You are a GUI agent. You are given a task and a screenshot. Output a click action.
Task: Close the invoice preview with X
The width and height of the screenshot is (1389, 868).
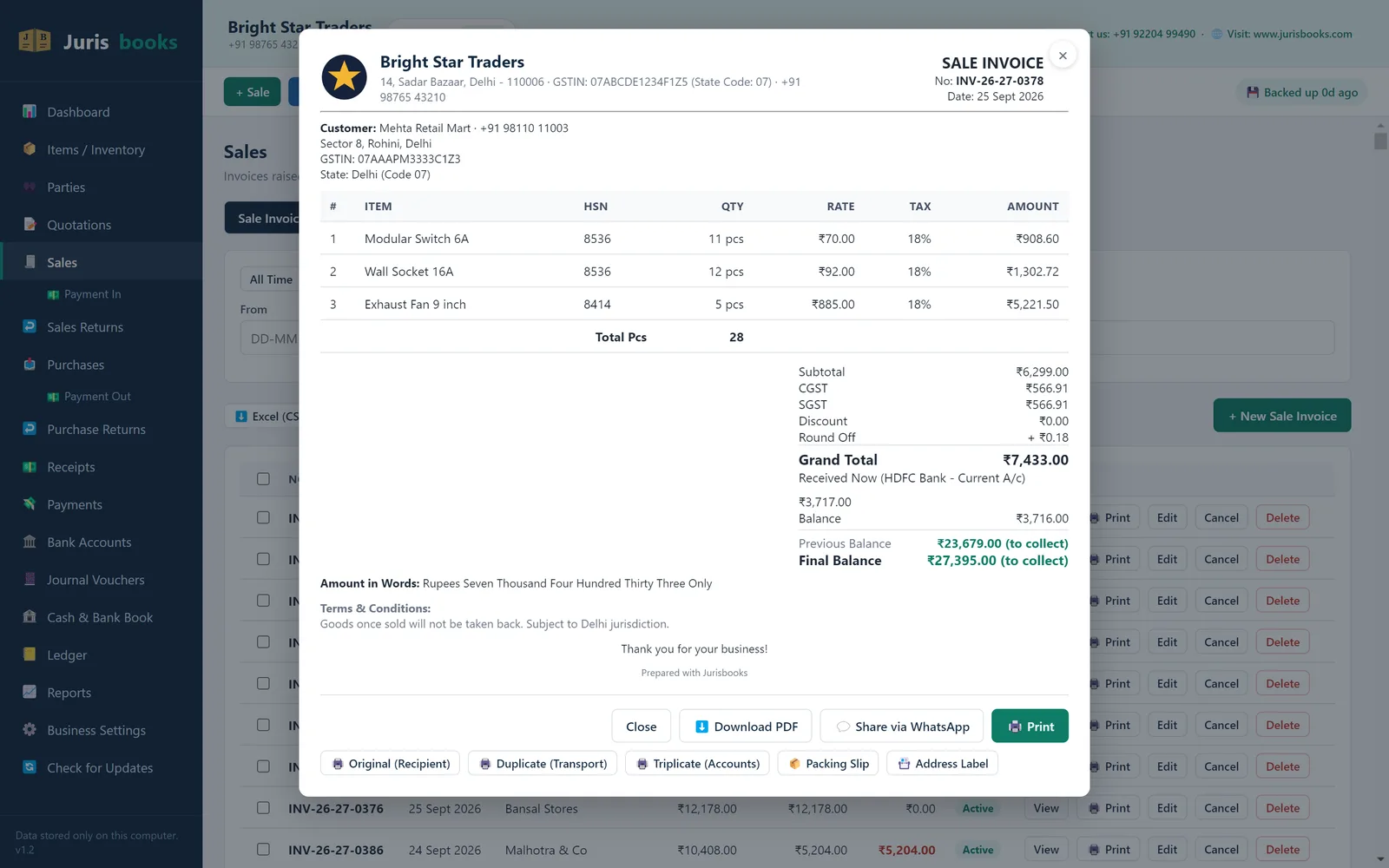pos(1063,56)
